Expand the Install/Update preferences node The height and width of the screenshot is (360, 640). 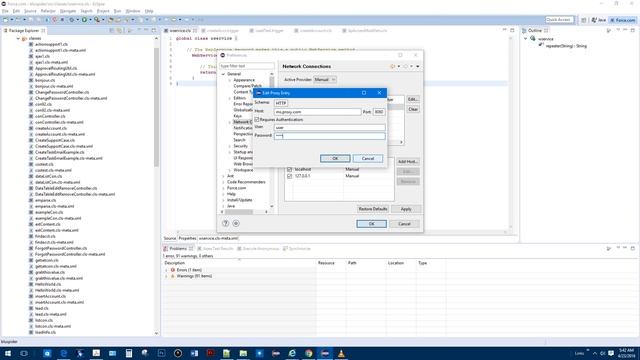click(223, 200)
